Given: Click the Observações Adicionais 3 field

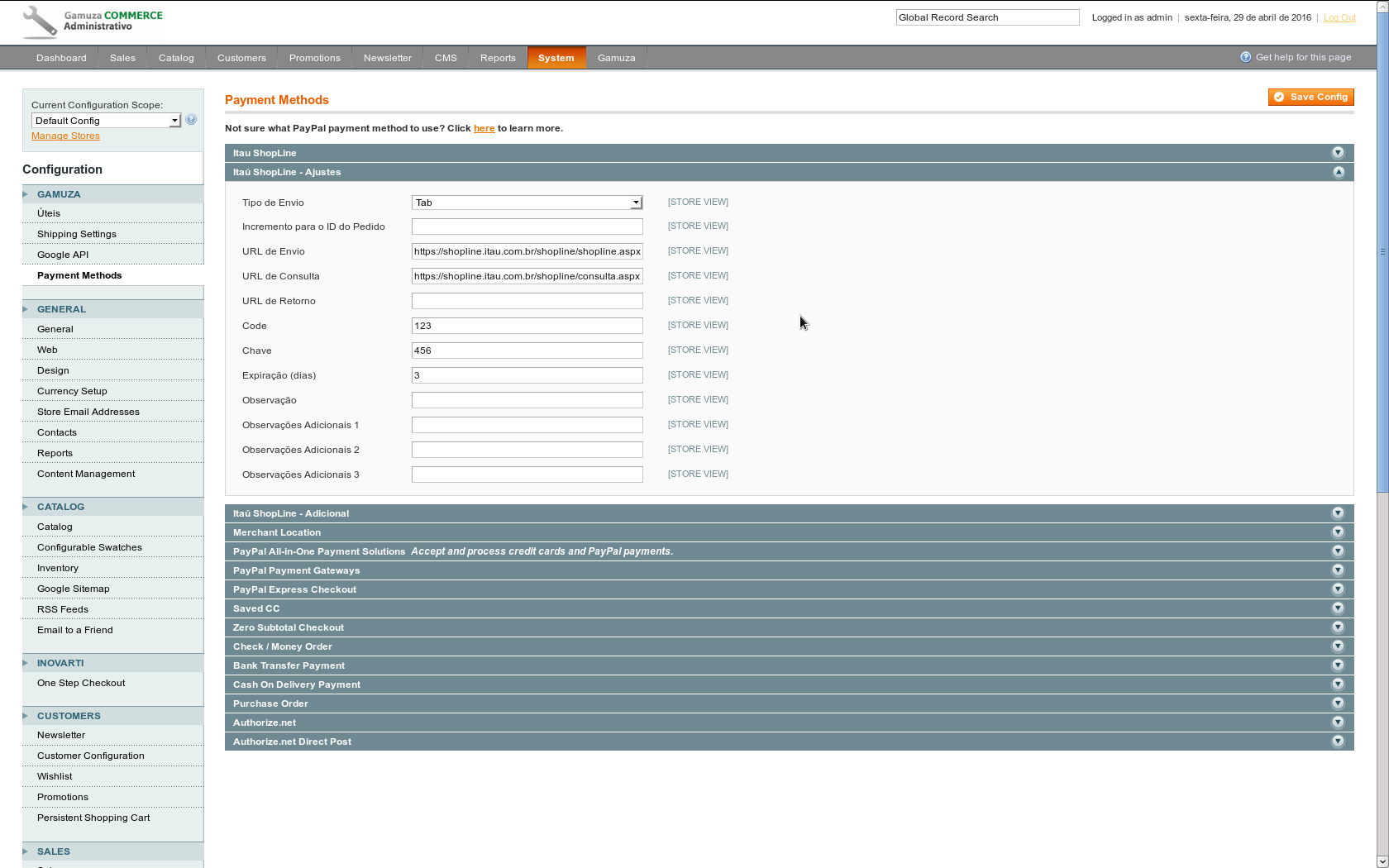Looking at the screenshot, I should tap(527, 475).
